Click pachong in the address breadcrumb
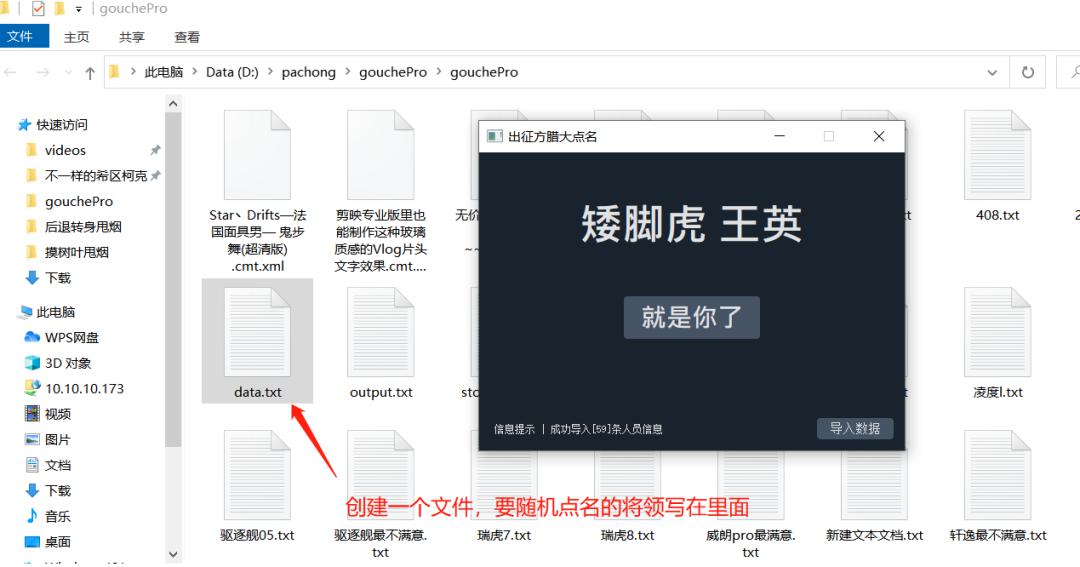 click(309, 72)
